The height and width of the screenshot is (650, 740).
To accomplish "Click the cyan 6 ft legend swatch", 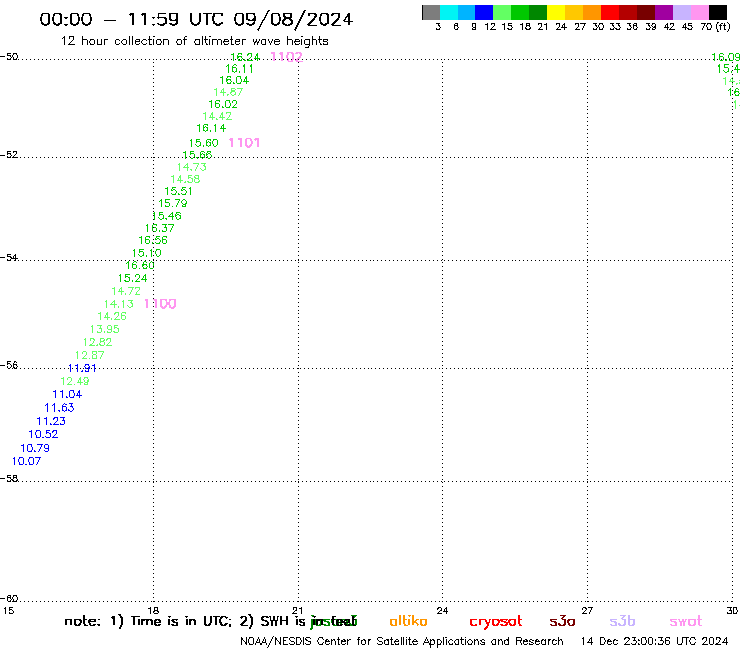I will point(449,12).
